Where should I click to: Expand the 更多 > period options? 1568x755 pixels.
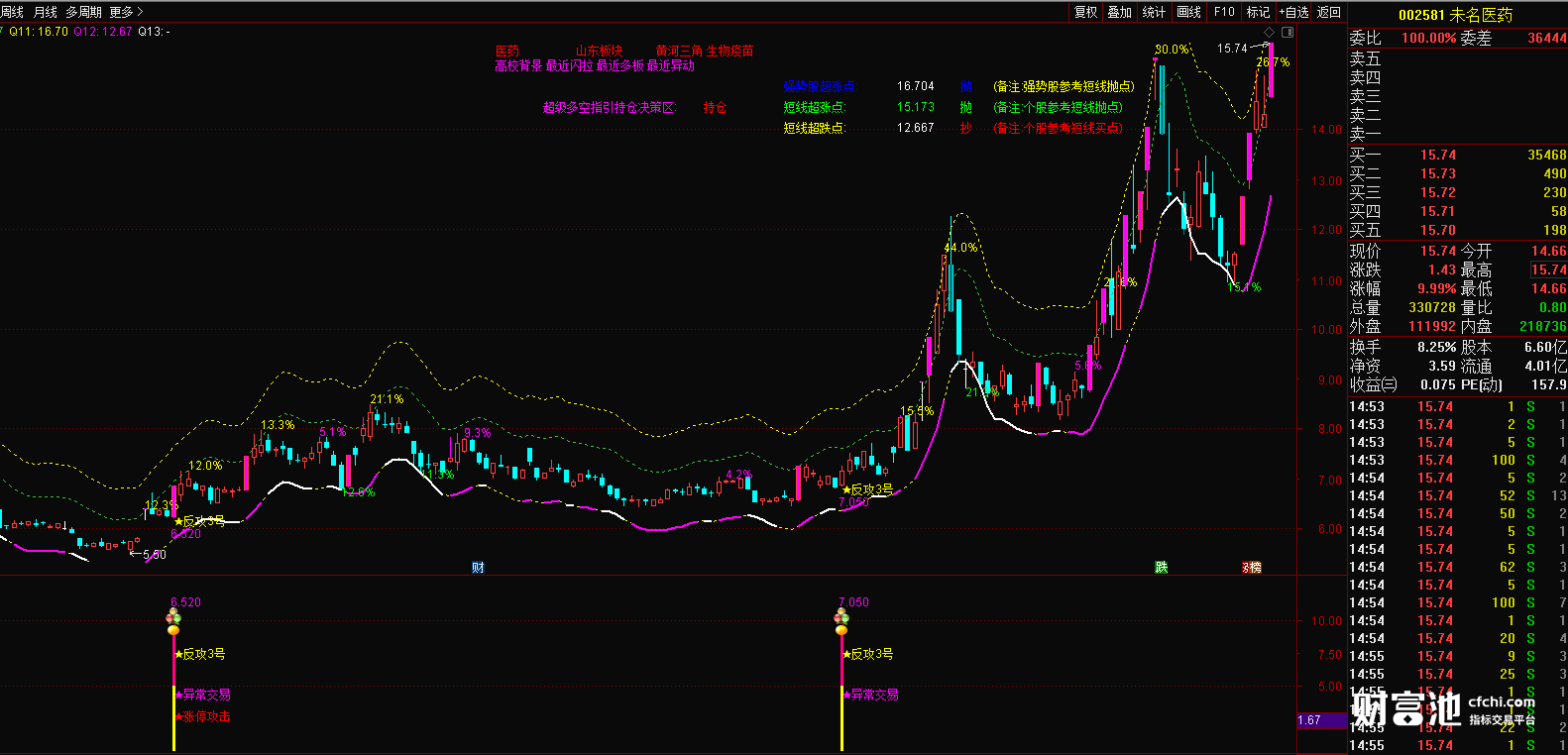pos(126,12)
